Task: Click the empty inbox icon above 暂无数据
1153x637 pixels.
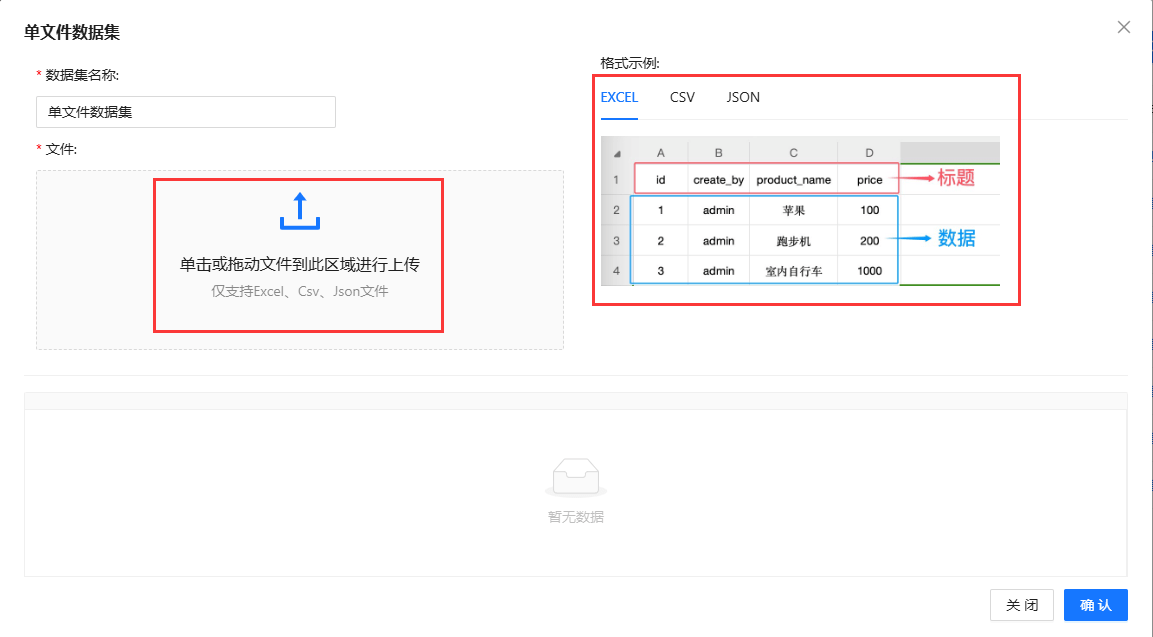Action: (x=575, y=478)
